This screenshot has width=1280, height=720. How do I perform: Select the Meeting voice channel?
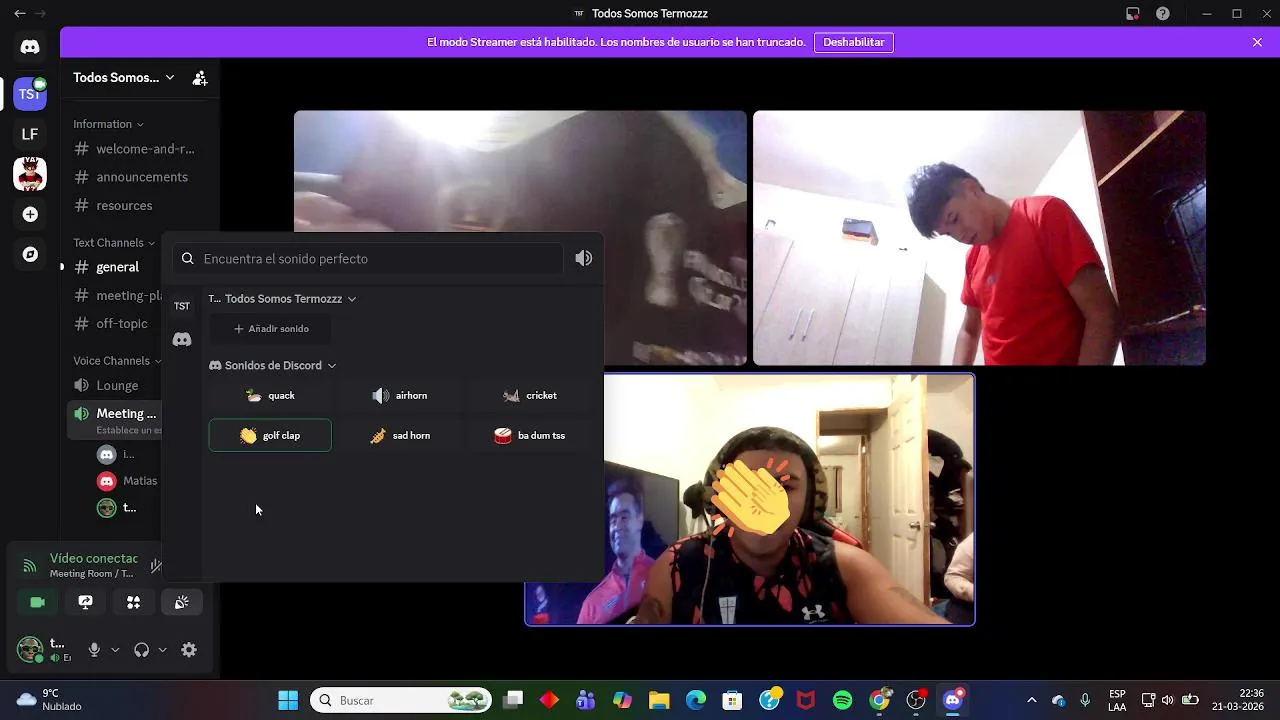click(x=114, y=420)
